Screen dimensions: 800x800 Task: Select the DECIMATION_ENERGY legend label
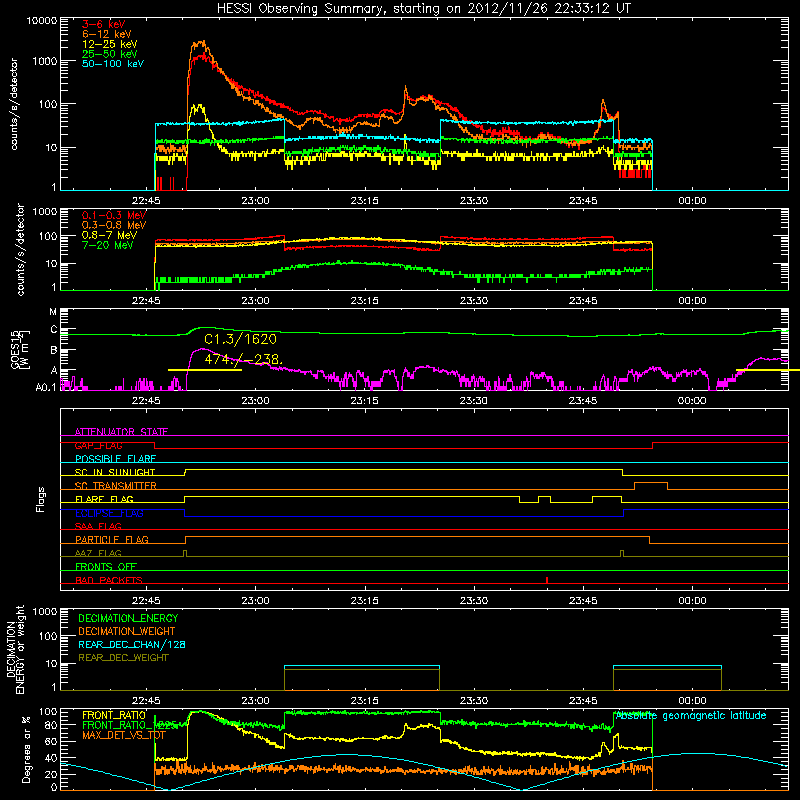[x=128, y=618]
